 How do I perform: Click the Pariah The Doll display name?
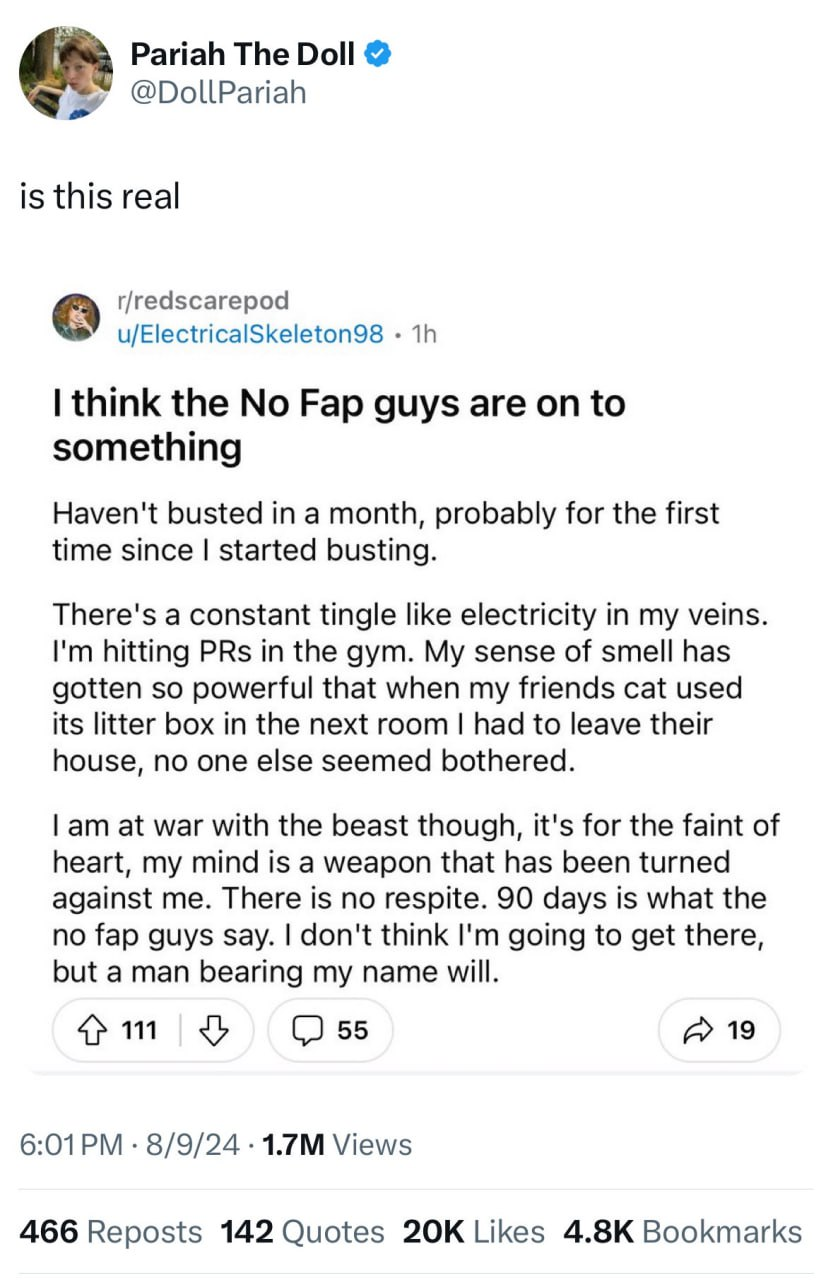click(243, 55)
